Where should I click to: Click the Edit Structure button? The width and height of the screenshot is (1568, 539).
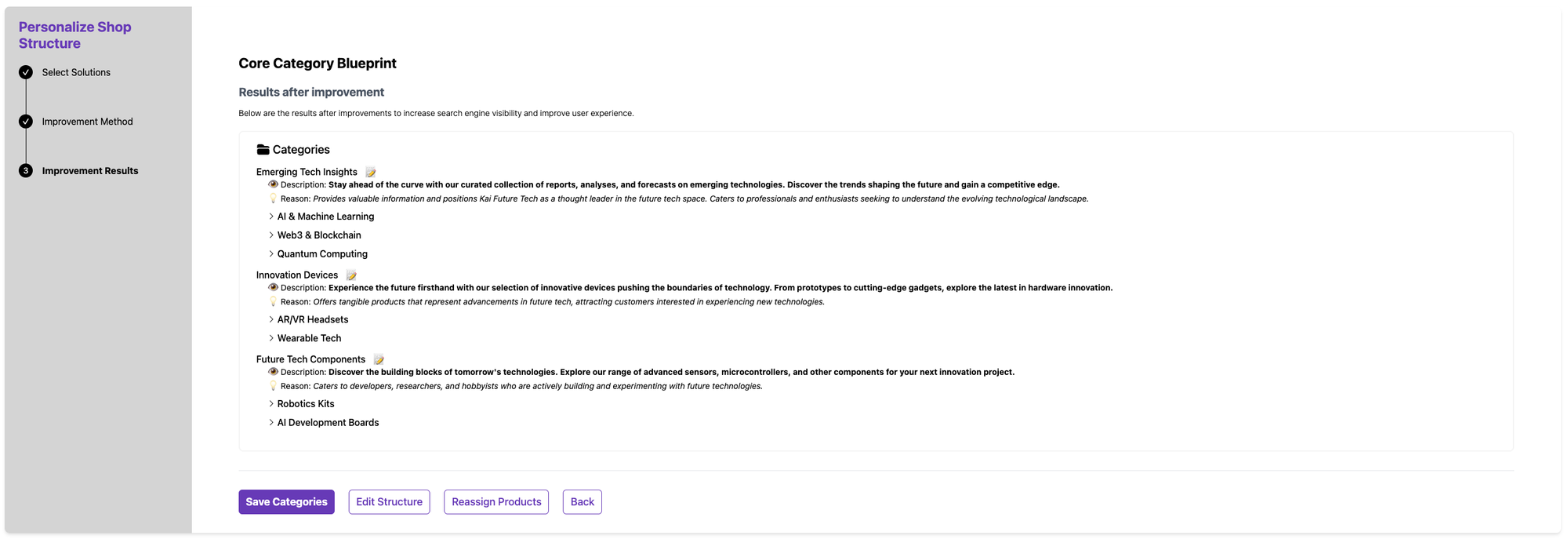[x=389, y=502]
